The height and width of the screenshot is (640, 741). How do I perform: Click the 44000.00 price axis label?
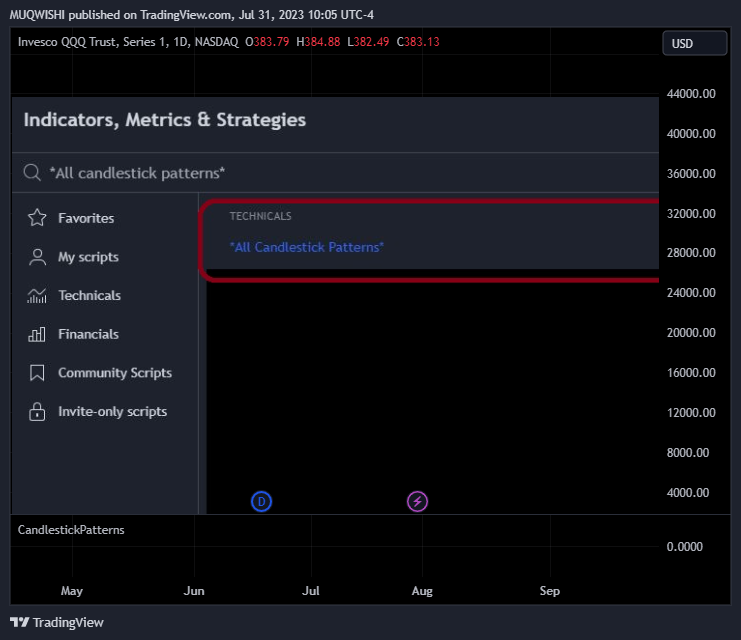click(691, 94)
